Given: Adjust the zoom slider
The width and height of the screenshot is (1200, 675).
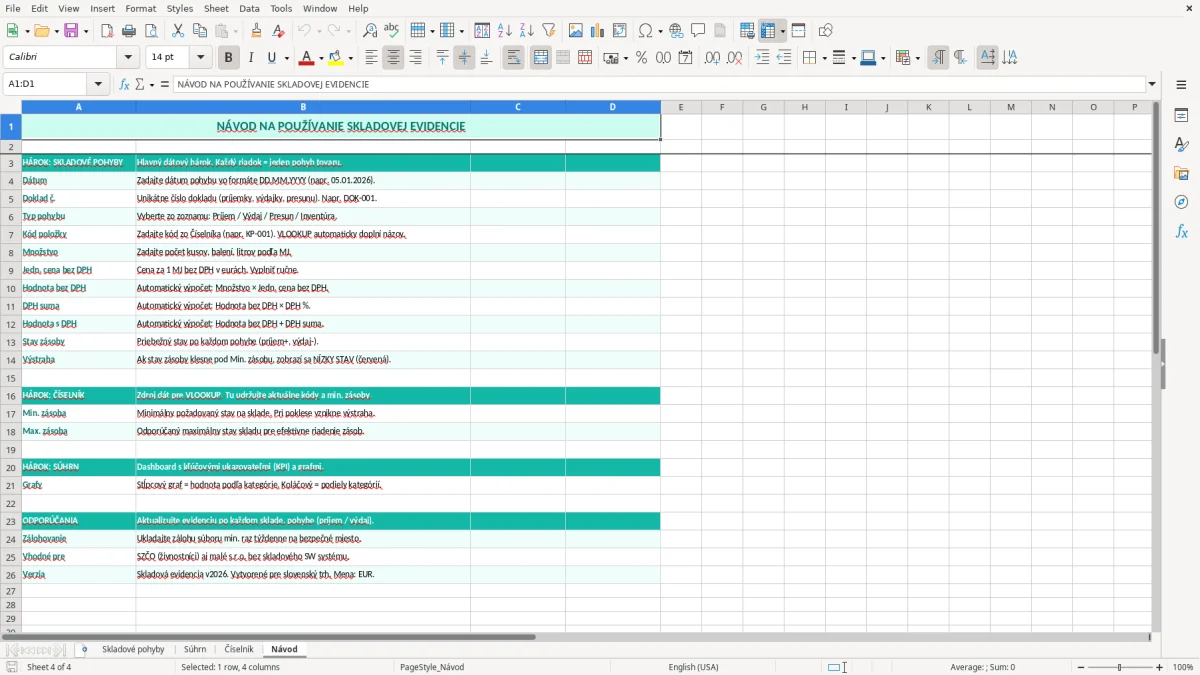Looking at the screenshot, I should (1121, 667).
